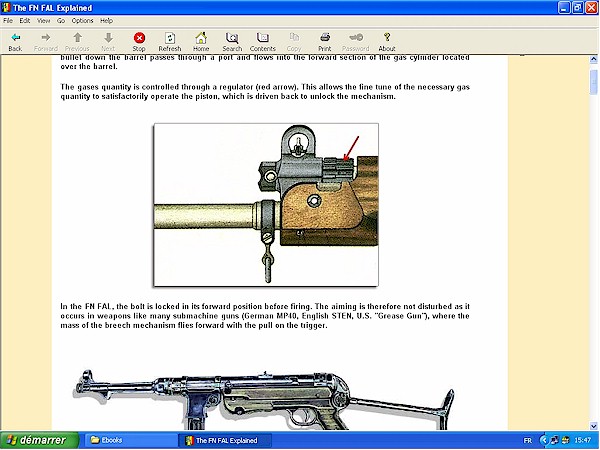
Task: Open the Edit menu
Action: click(x=25, y=21)
